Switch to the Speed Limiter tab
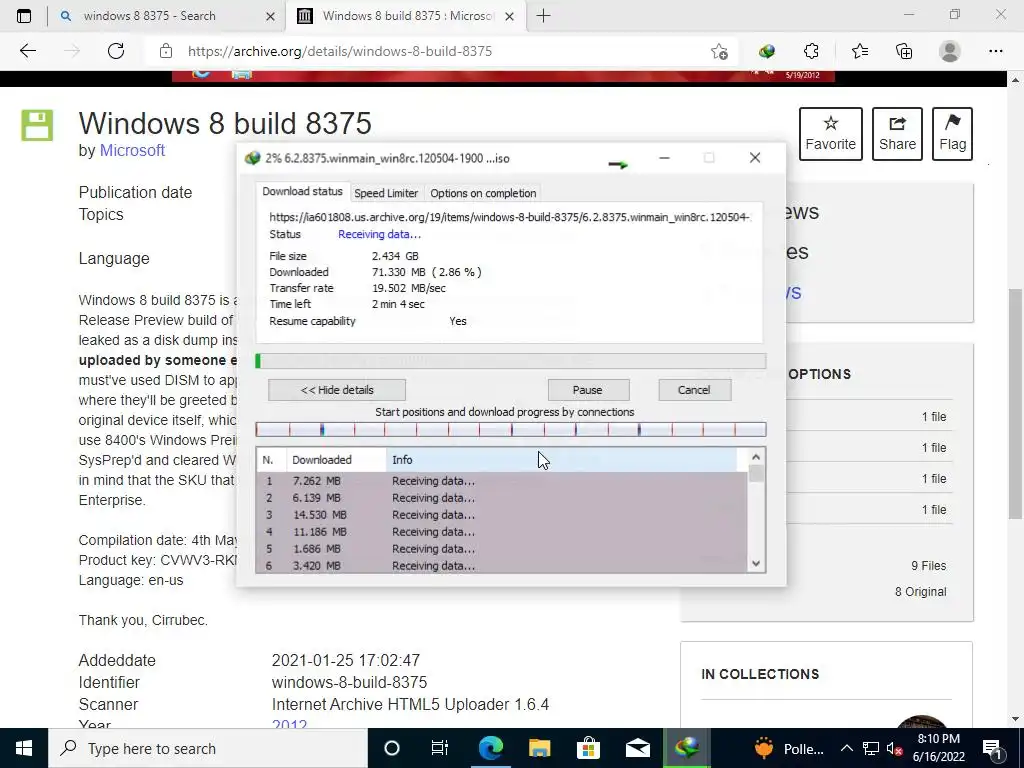The image size is (1024, 768). click(x=386, y=193)
